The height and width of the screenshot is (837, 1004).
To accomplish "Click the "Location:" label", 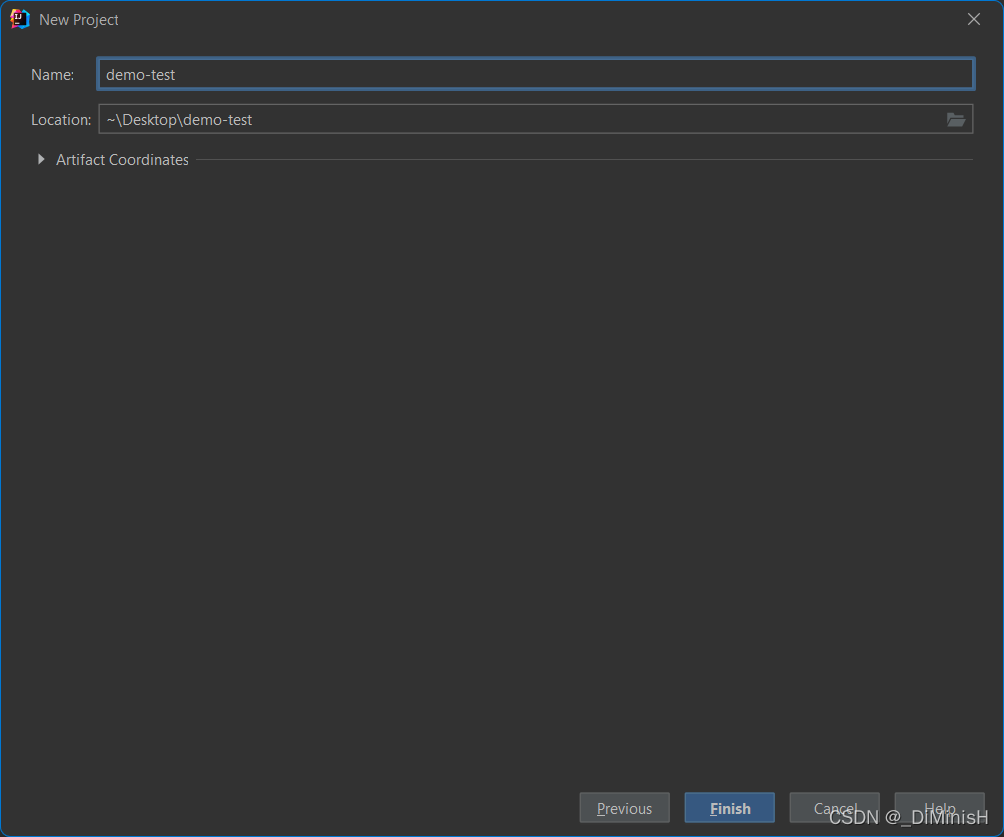I will coord(61,120).
